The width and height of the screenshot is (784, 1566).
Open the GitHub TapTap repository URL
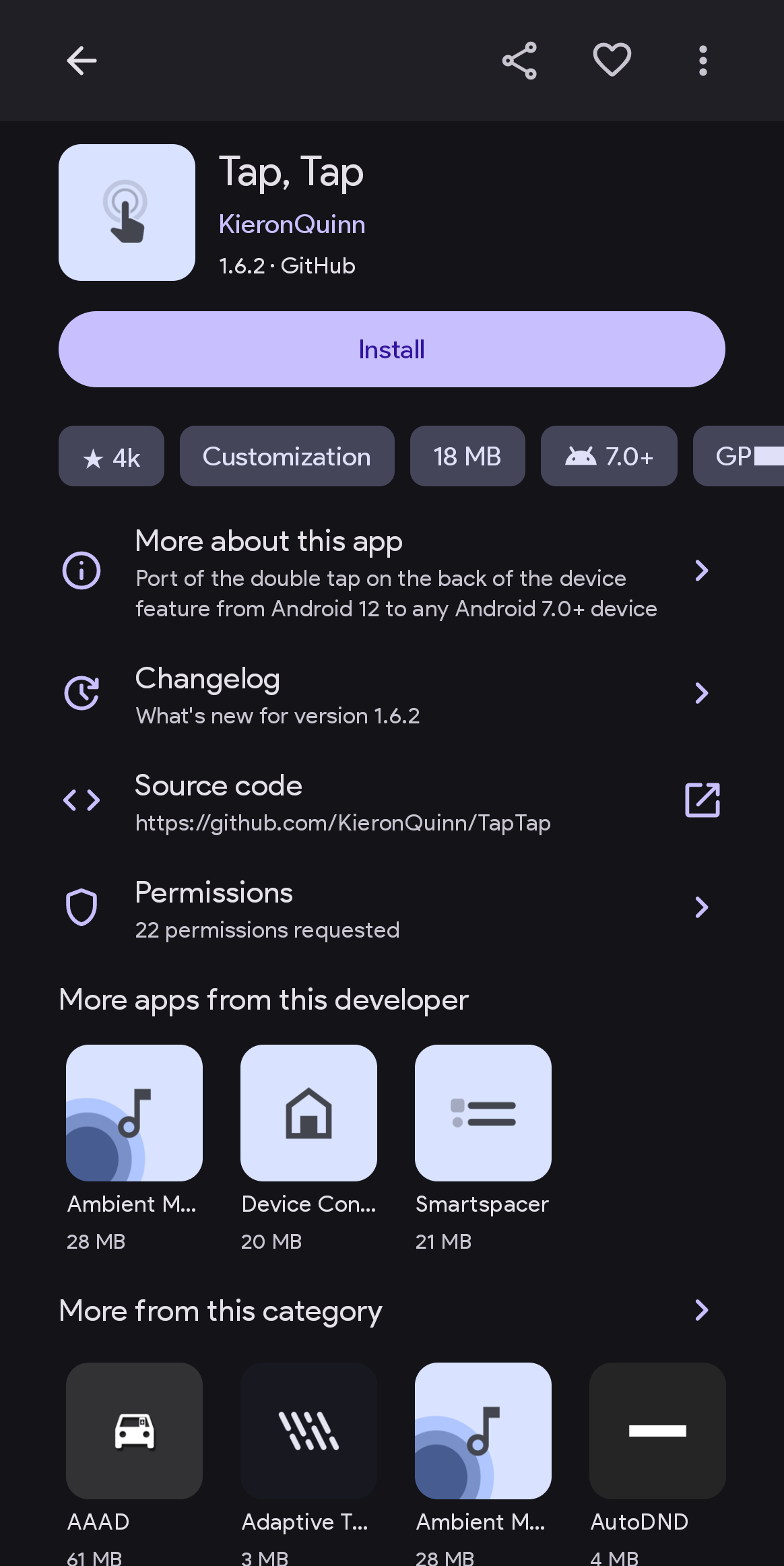(x=343, y=823)
